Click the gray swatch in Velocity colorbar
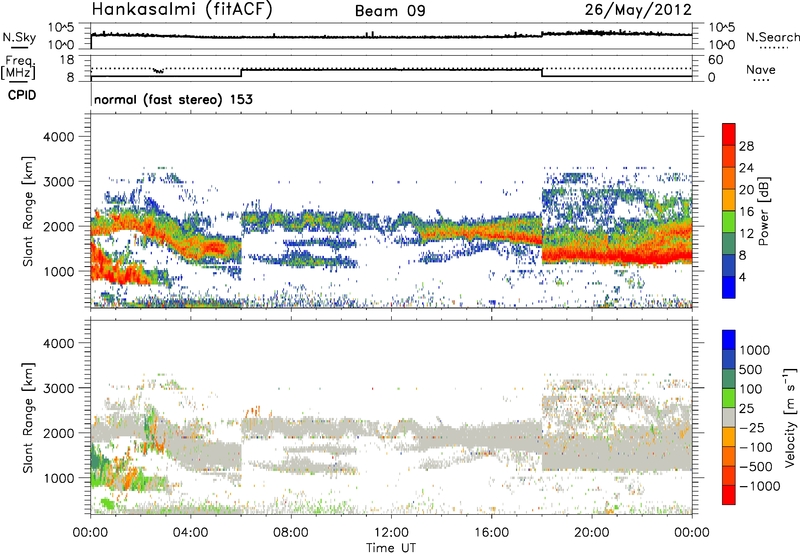Screen dimensions: 800x554 [729, 417]
